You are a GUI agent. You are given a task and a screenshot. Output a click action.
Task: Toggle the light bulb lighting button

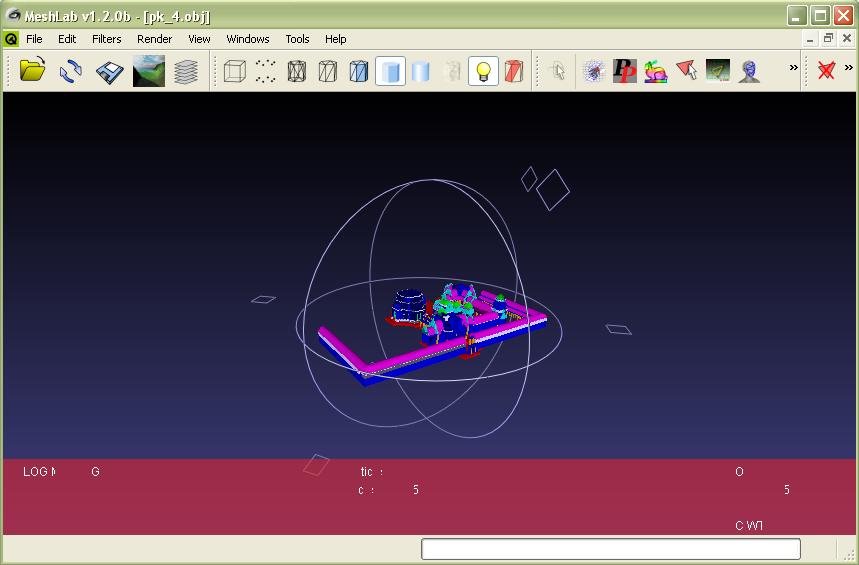coord(483,71)
